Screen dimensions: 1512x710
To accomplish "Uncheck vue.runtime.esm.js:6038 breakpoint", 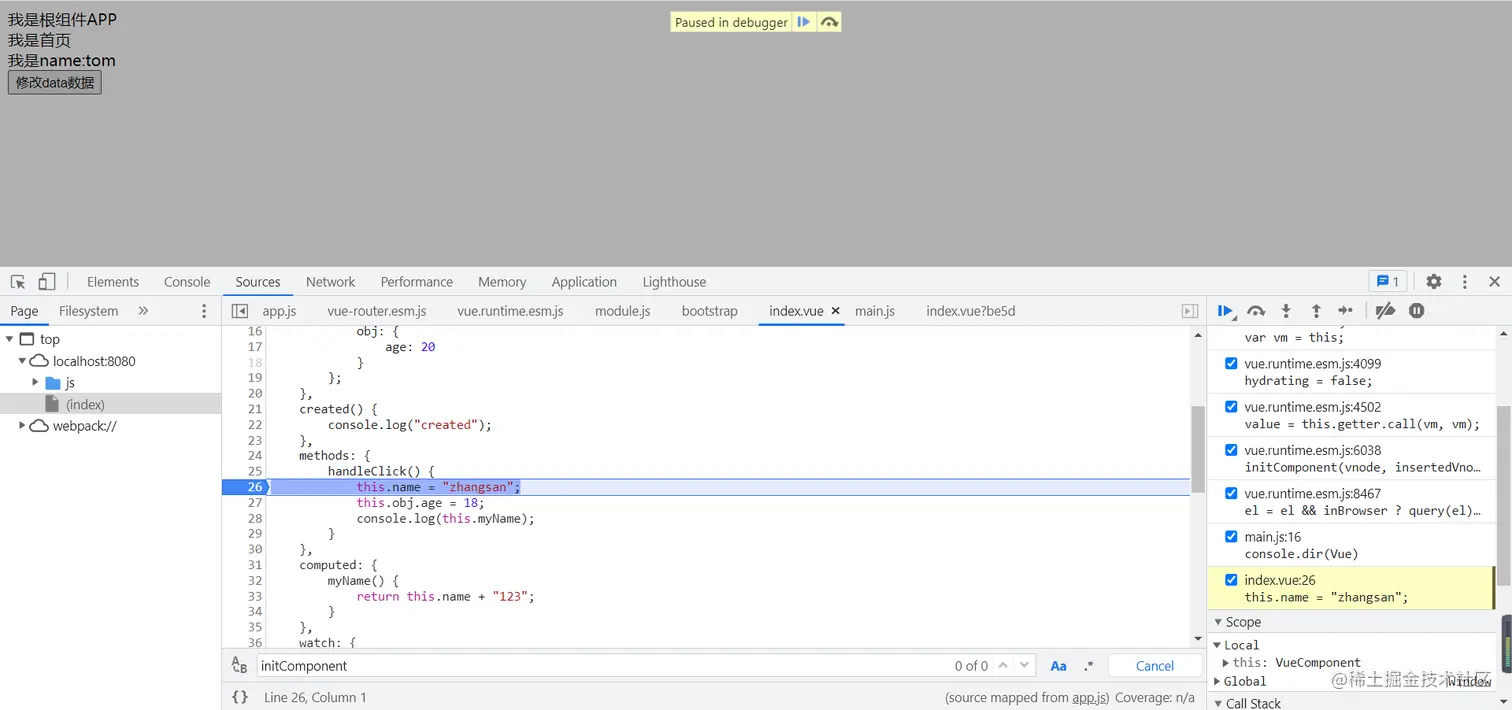I will (x=1231, y=449).
